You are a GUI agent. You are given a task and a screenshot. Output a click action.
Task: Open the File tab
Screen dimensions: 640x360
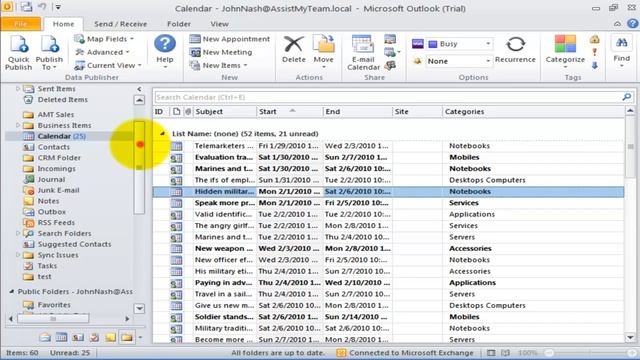pos(20,24)
